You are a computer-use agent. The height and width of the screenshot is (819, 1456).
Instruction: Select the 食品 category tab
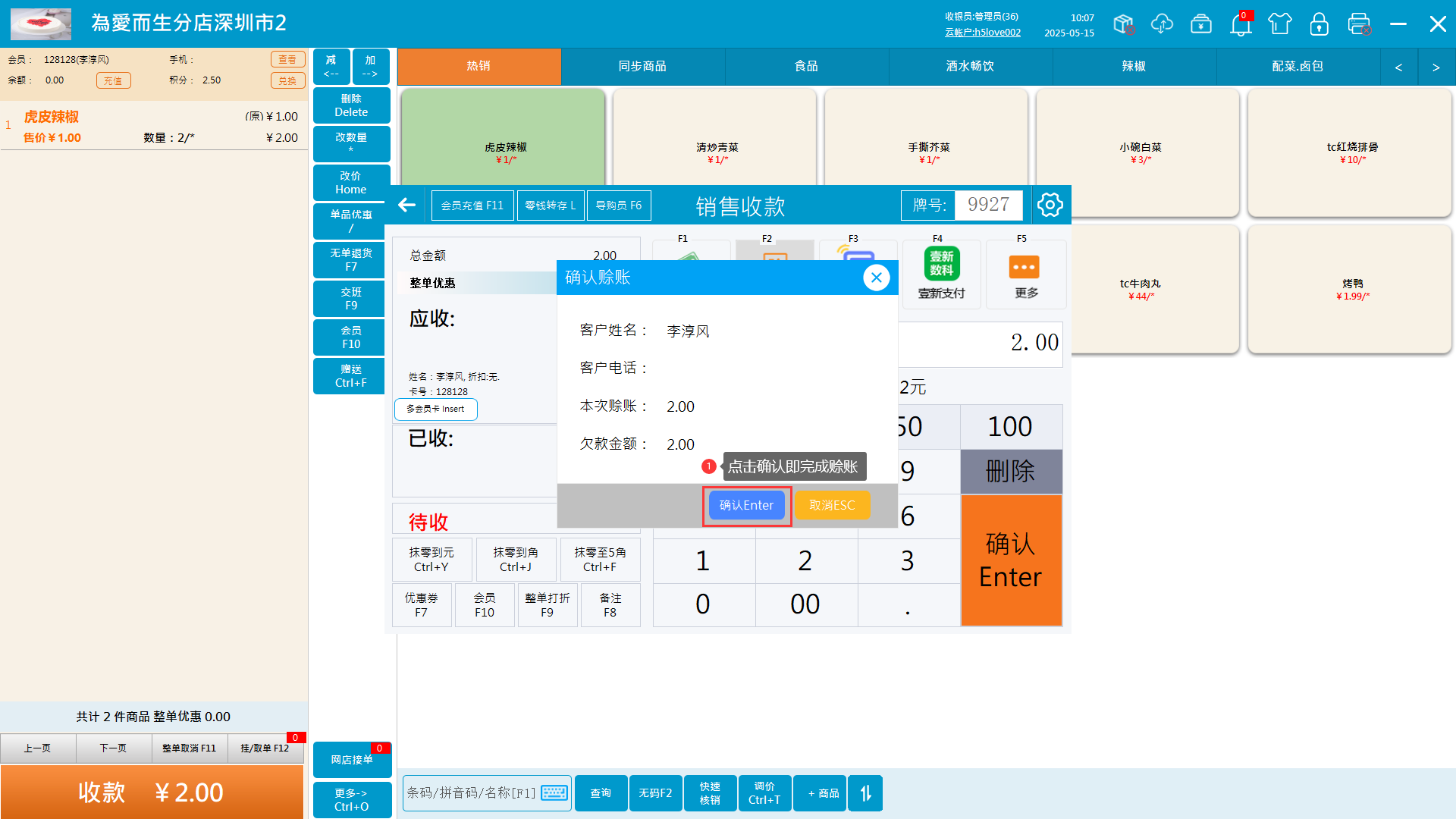806,67
